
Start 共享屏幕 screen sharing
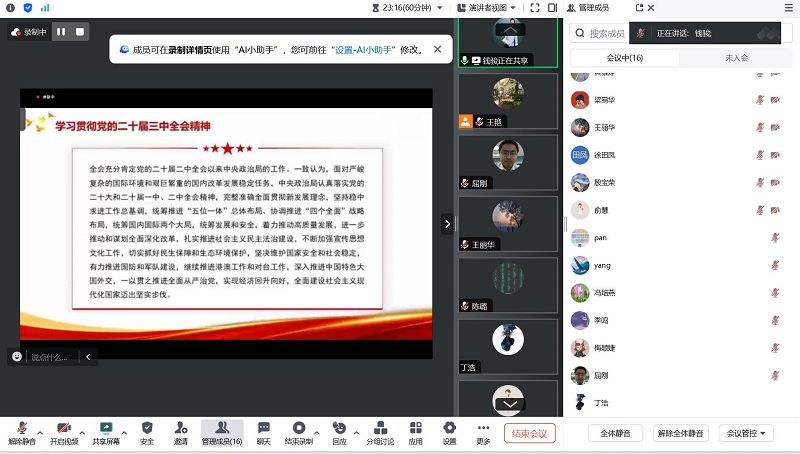tap(106, 433)
